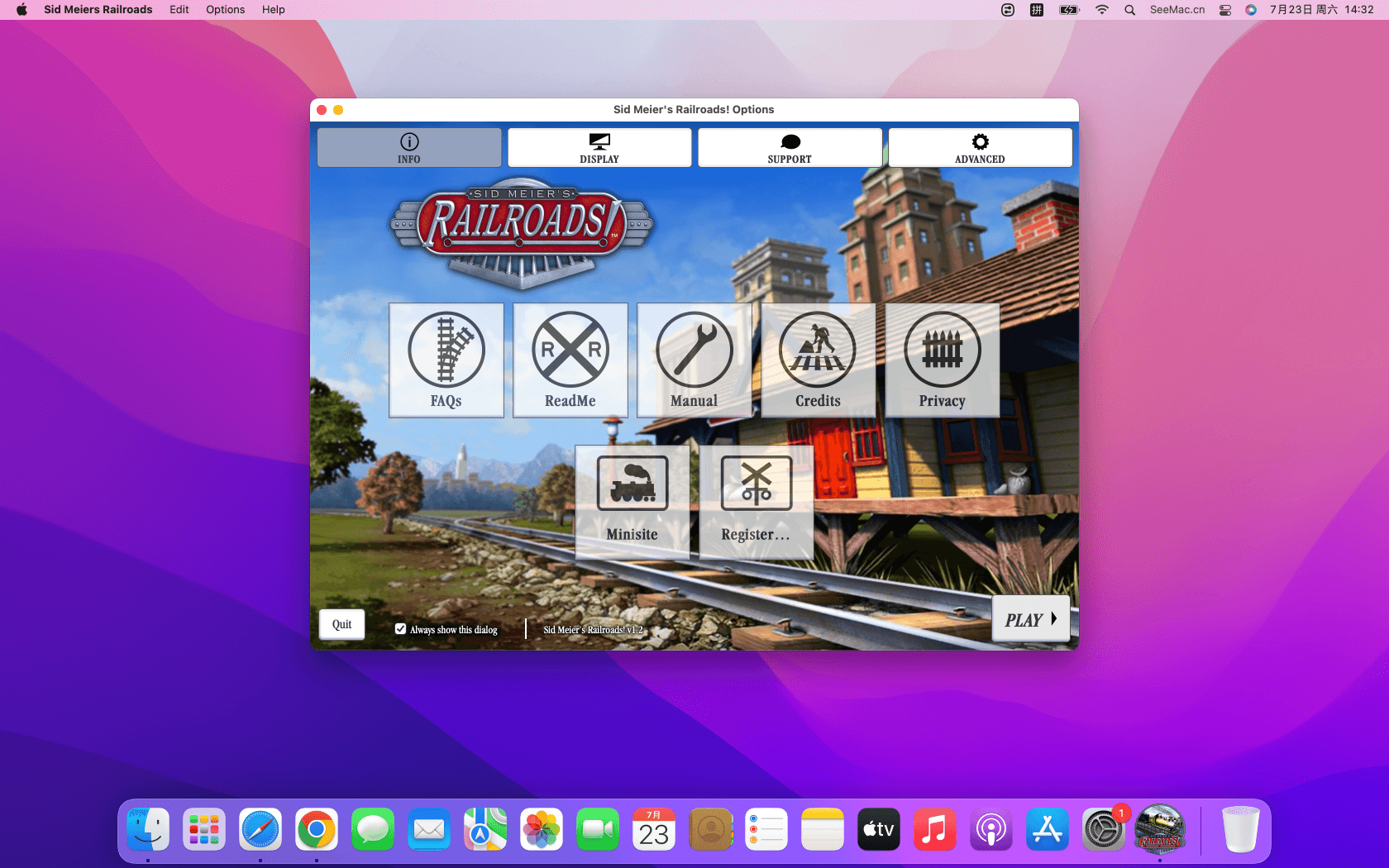
Task: Open the Trash in the Dock
Action: point(1240,829)
